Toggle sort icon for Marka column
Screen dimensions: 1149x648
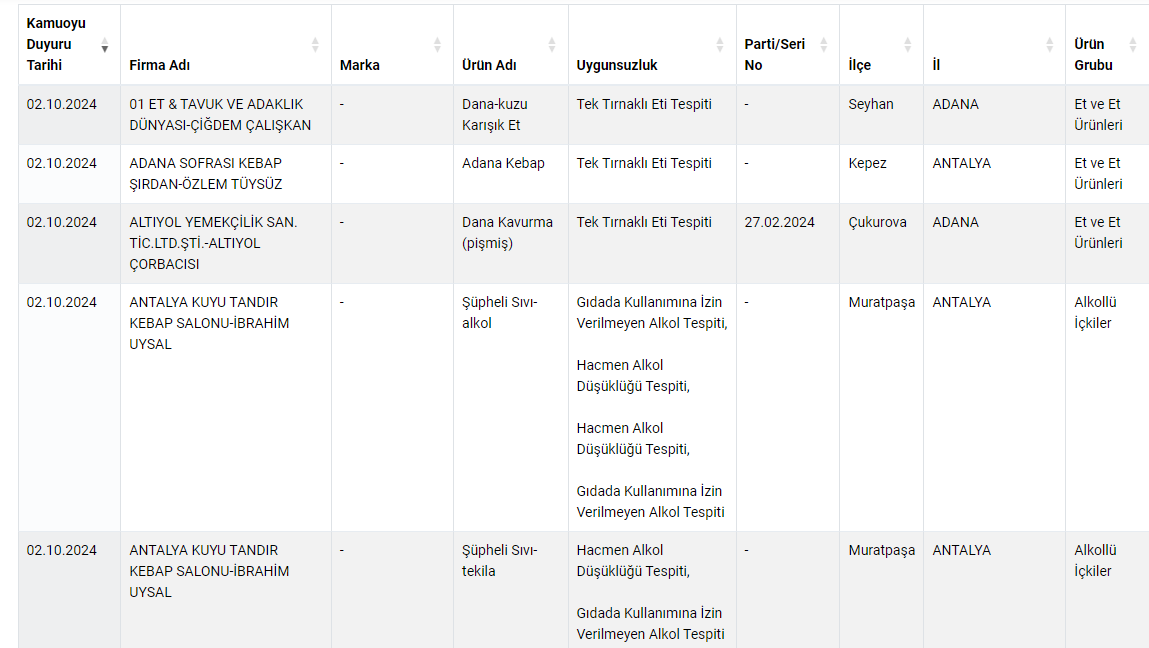[x=437, y=45]
